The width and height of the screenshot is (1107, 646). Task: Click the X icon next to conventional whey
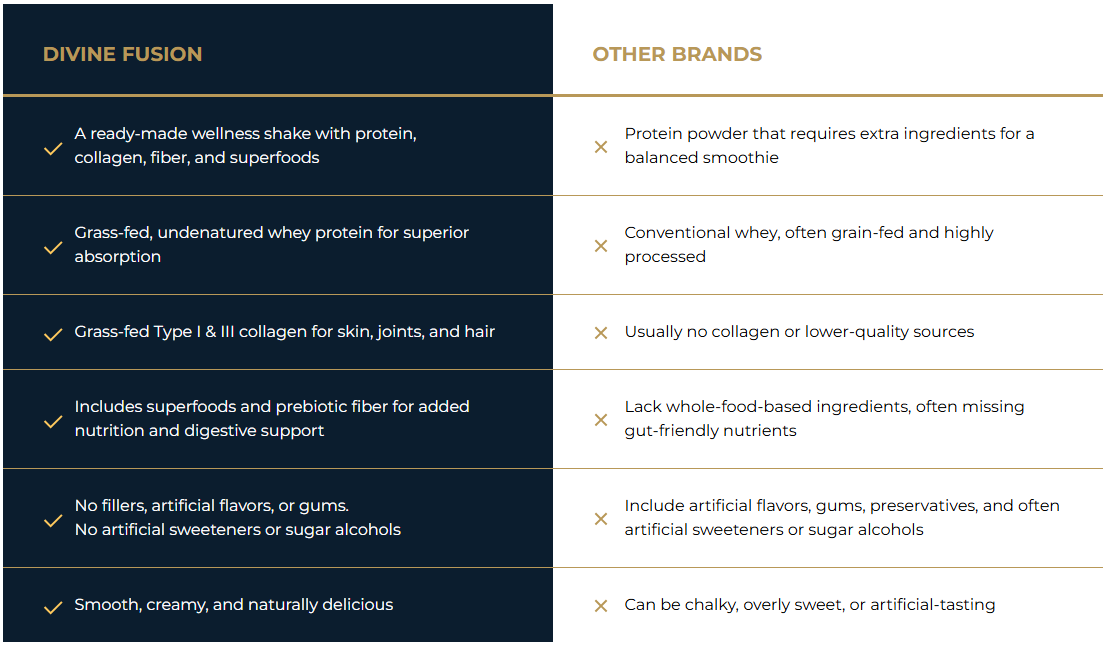[x=601, y=246]
